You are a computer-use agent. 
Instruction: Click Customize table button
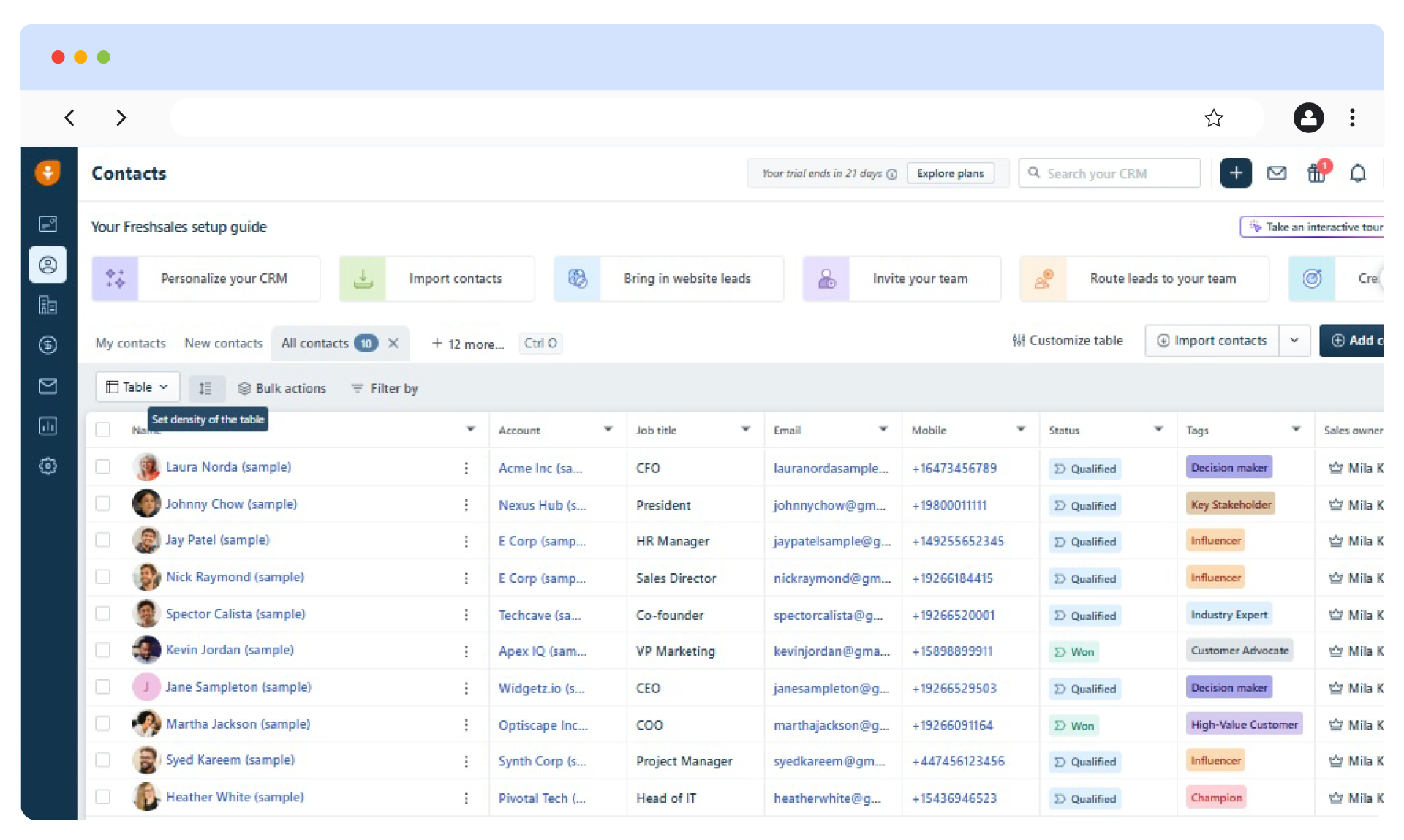[1065, 340]
